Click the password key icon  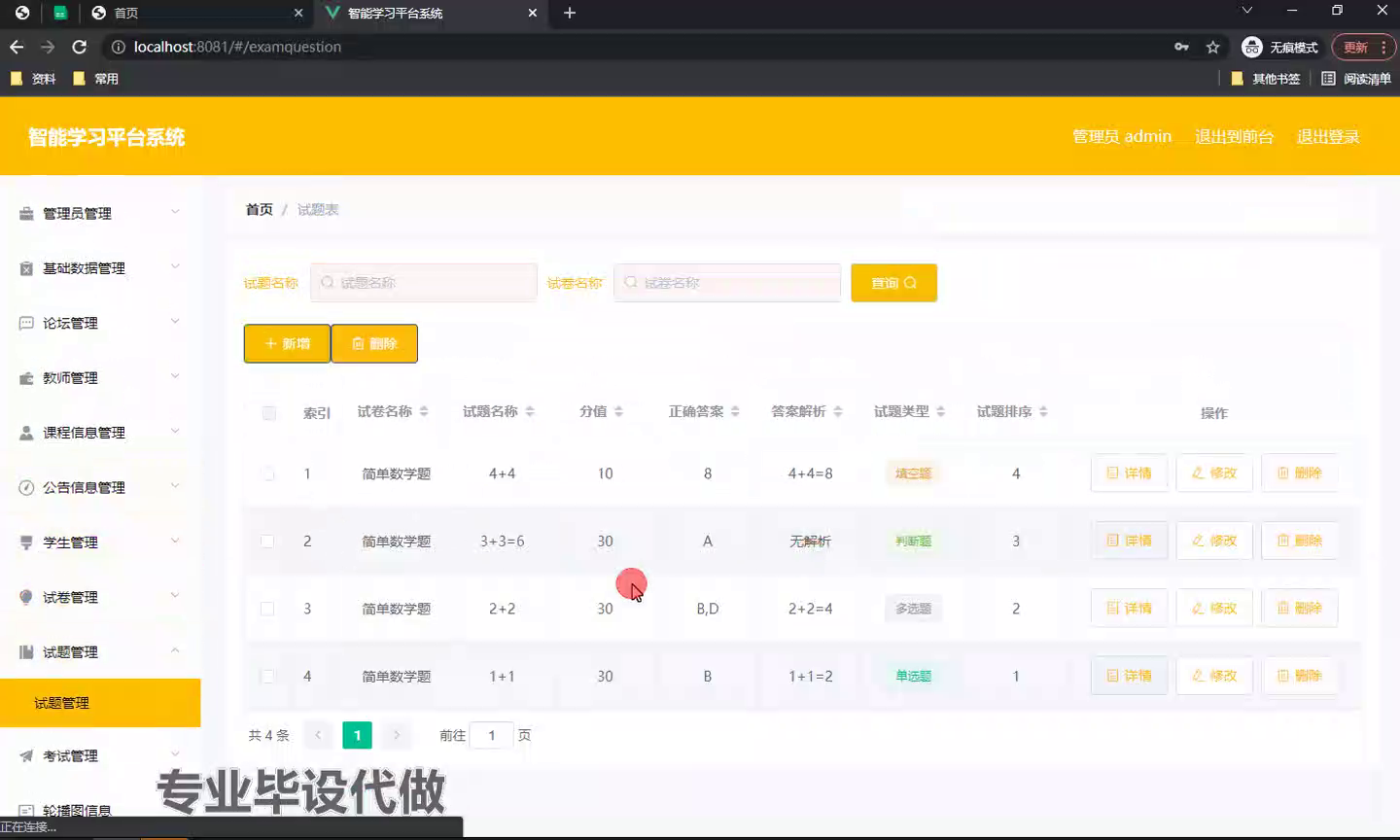coord(1181,47)
